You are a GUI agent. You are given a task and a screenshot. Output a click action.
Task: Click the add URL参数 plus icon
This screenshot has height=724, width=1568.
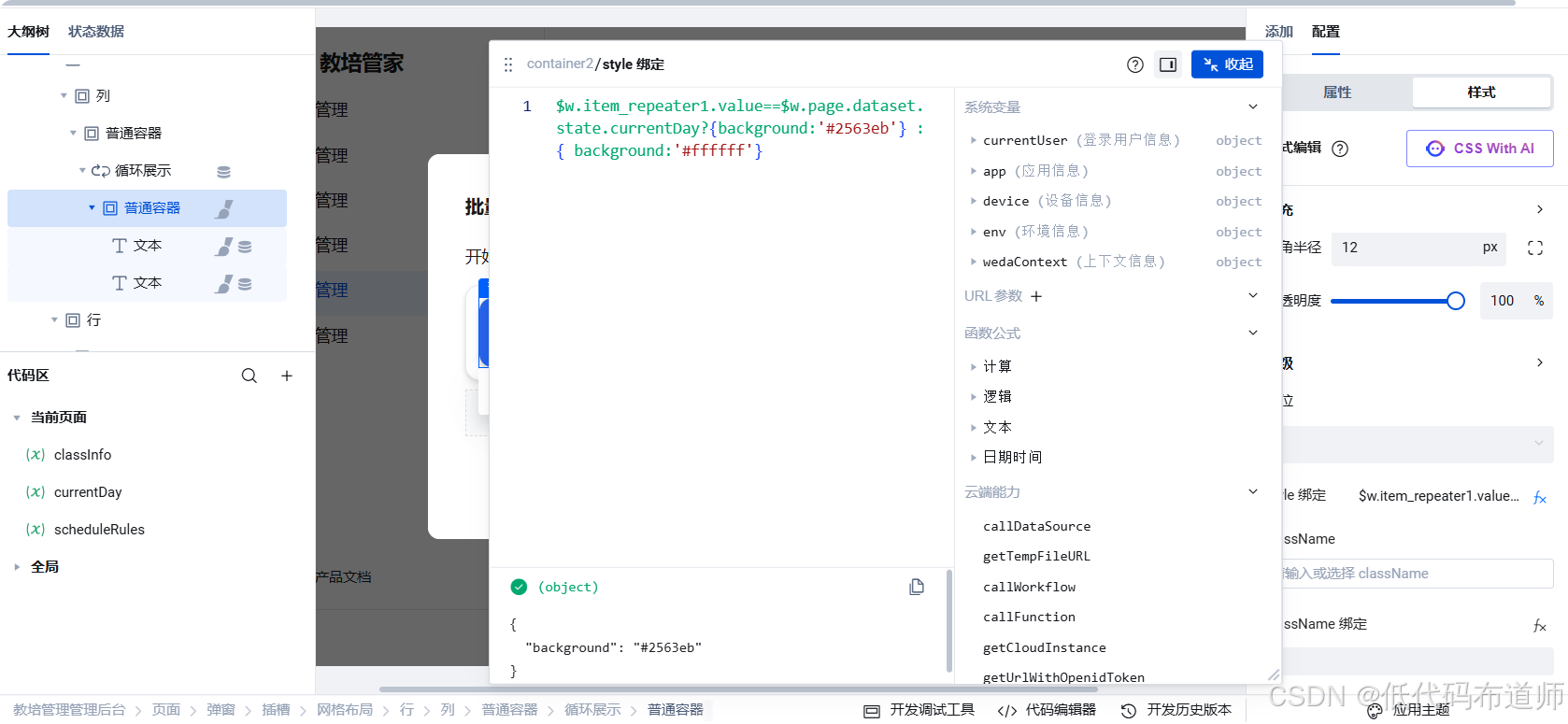[x=1036, y=296]
